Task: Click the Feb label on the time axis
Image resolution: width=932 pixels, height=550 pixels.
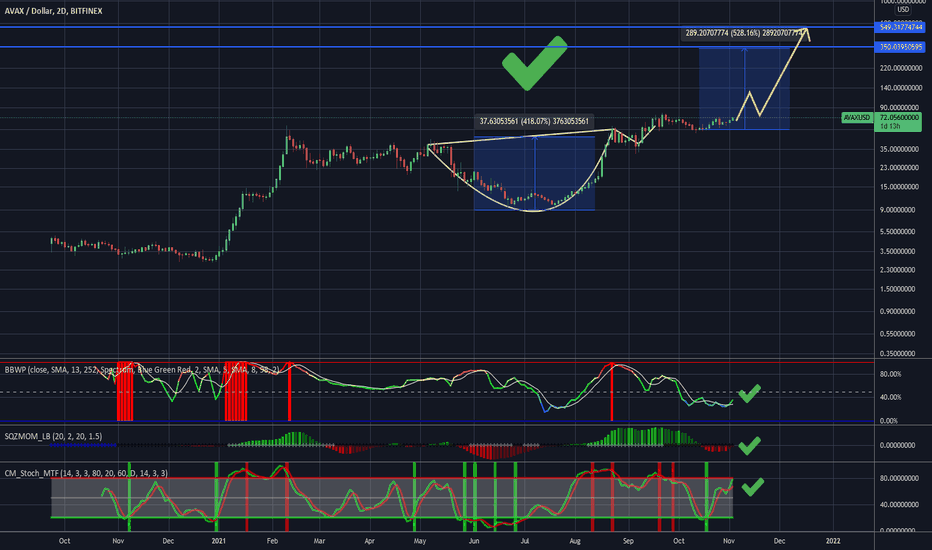Action: click(272, 541)
